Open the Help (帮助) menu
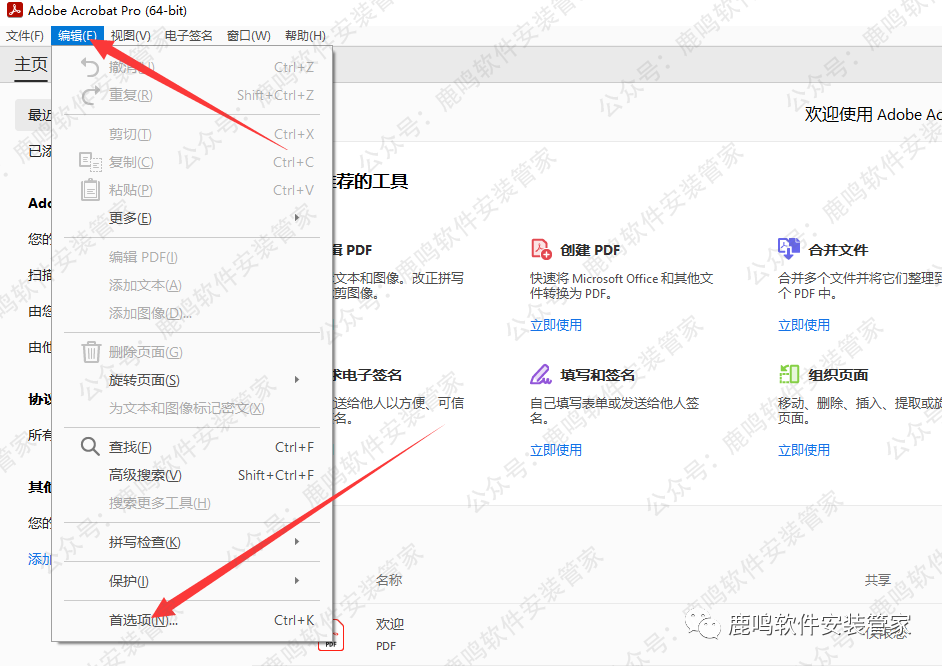Viewport: 942px width, 666px height. click(x=305, y=36)
